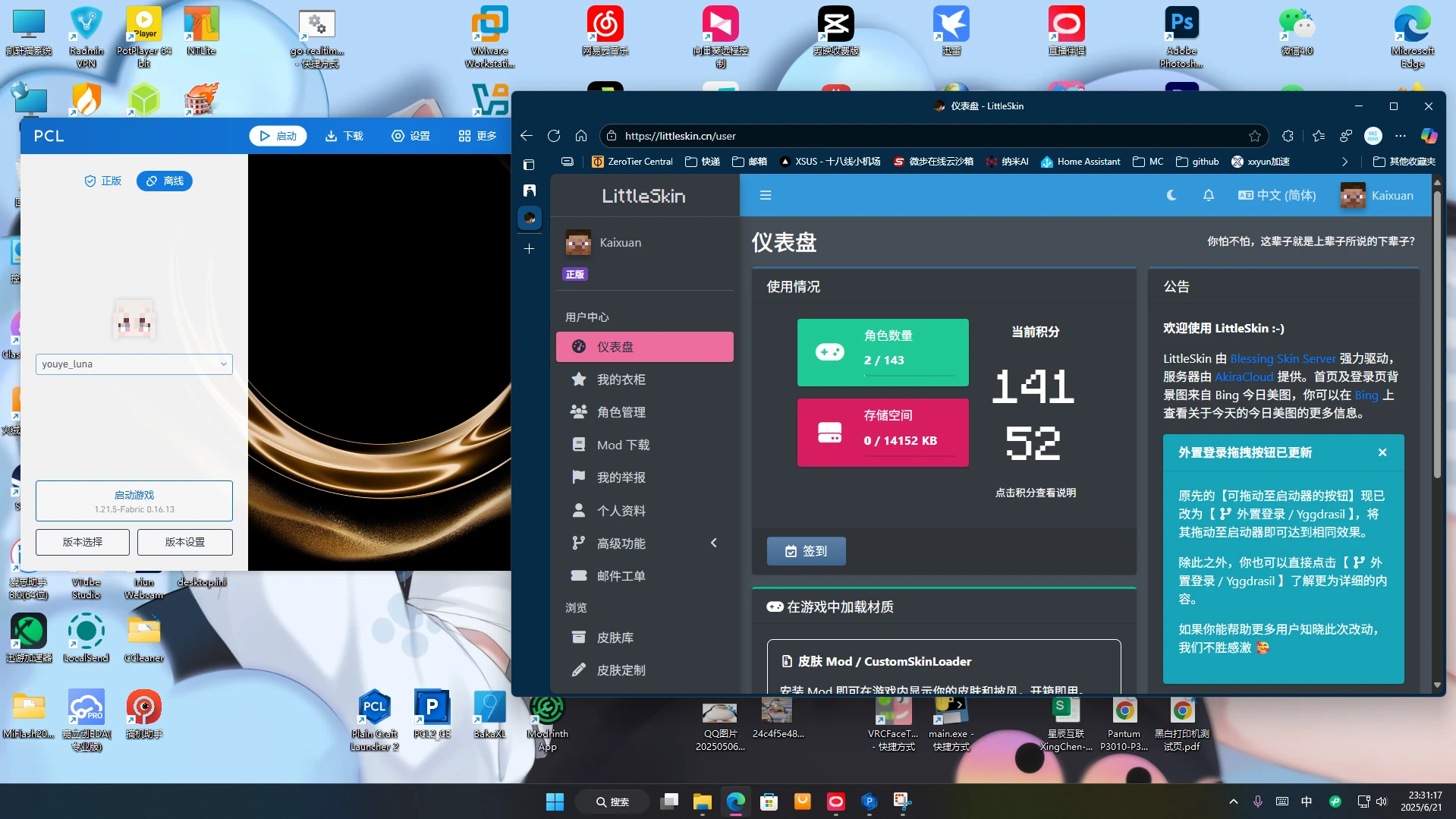The width and height of the screenshot is (1456, 819).
Task: Switch to 设置 tab in PCL
Action: (x=410, y=136)
